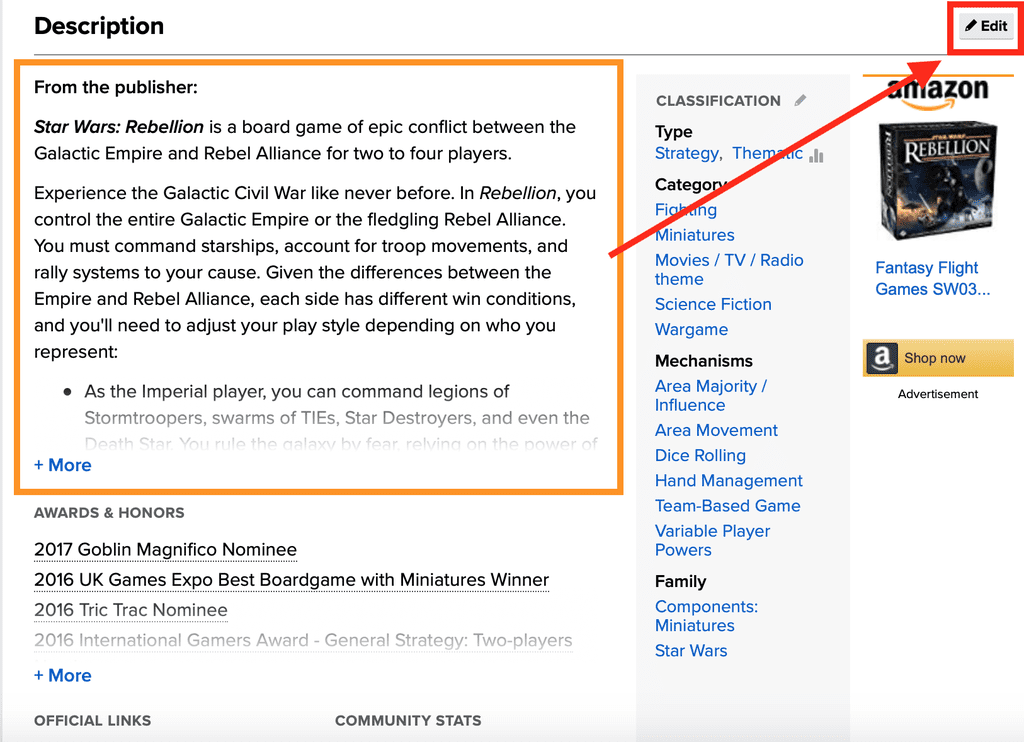Click the pencil icon next to Classification
1024x742 pixels.
[801, 101]
